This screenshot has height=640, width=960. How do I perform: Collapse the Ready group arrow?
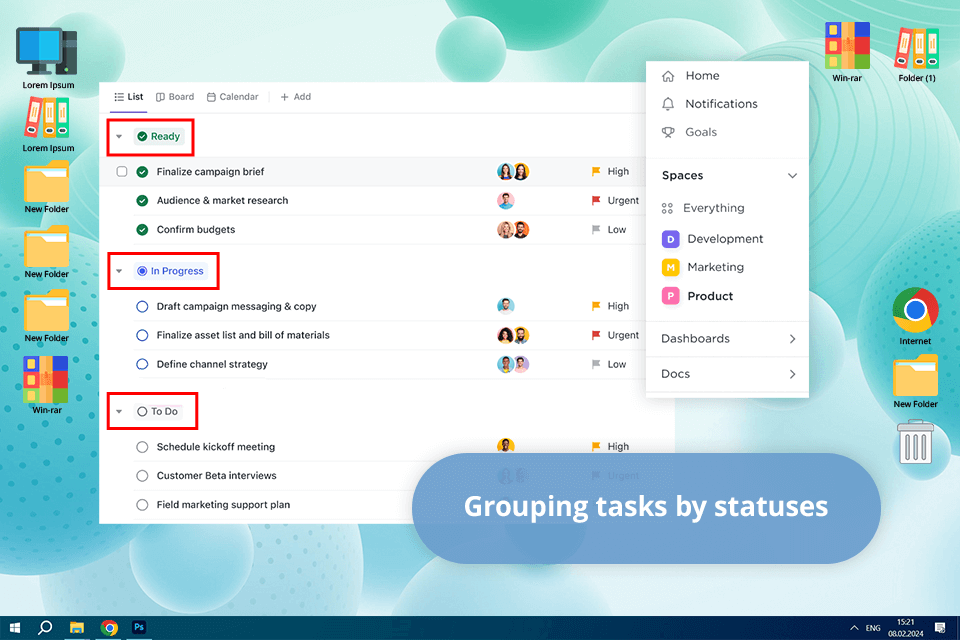[119, 137]
